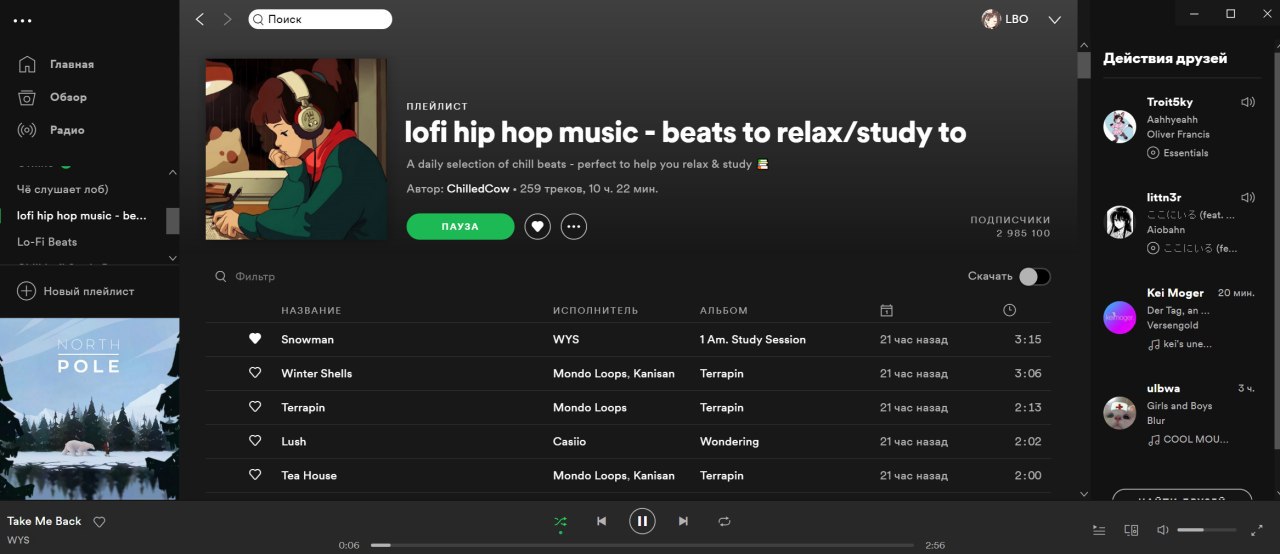Like the Winter Shells track
This screenshot has width=1280, height=554.
click(x=255, y=373)
